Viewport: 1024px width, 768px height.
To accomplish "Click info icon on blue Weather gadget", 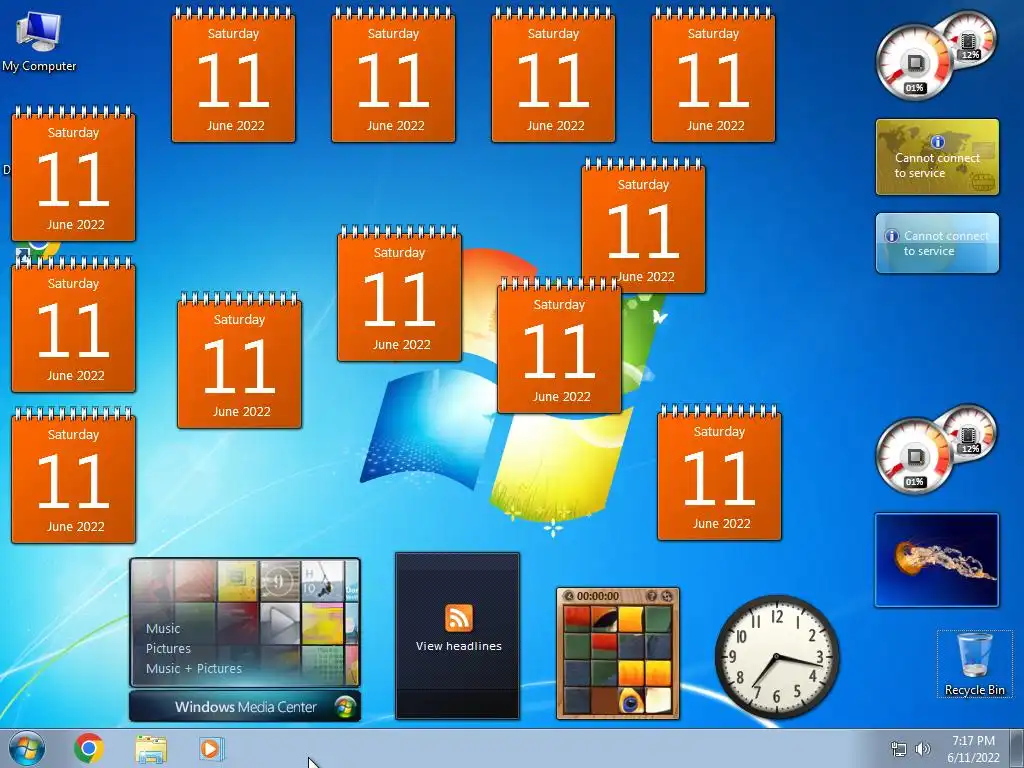I will tap(891, 236).
